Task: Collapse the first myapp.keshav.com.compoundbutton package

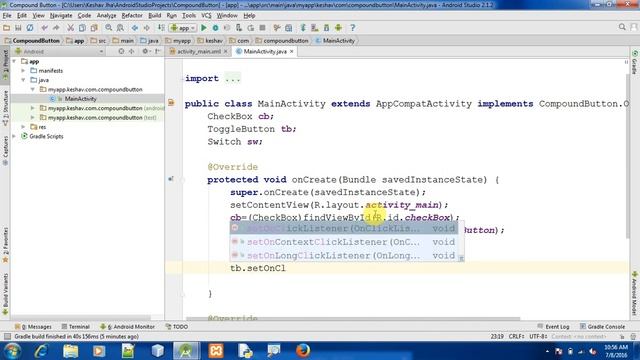Action: pyautogui.click(x=33, y=89)
